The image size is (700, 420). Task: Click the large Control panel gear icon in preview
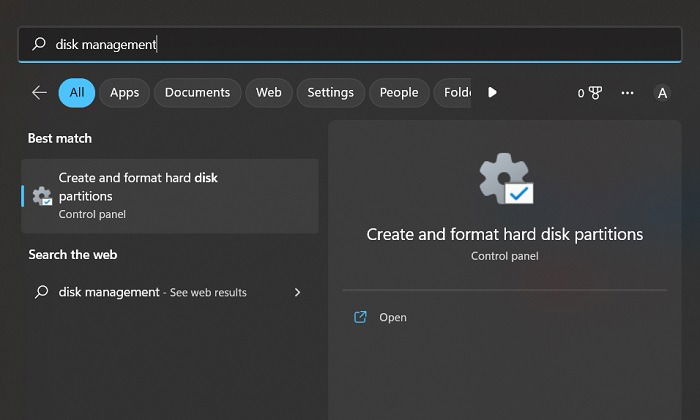coord(506,179)
